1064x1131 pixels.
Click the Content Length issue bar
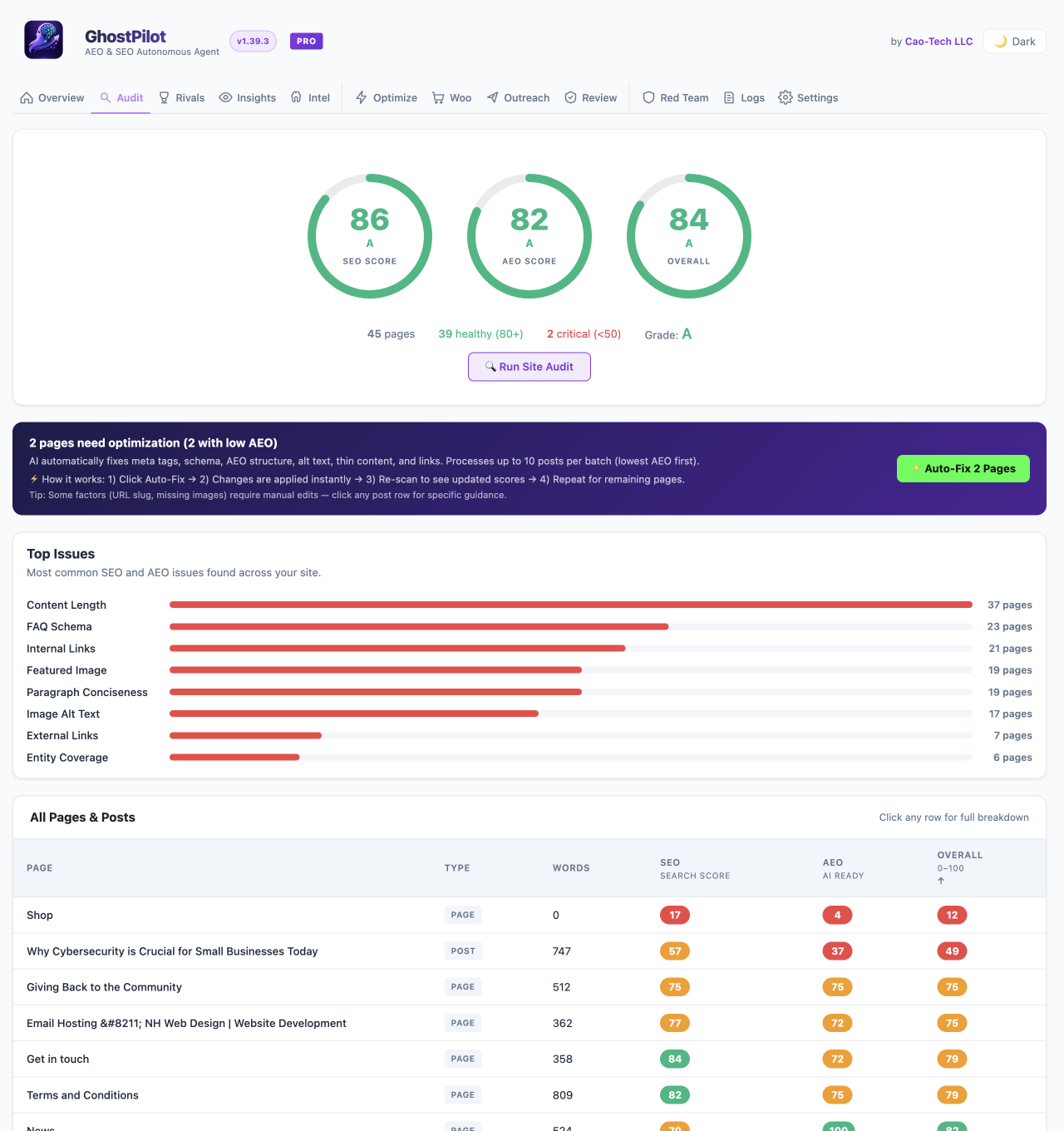[x=571, y=605]
